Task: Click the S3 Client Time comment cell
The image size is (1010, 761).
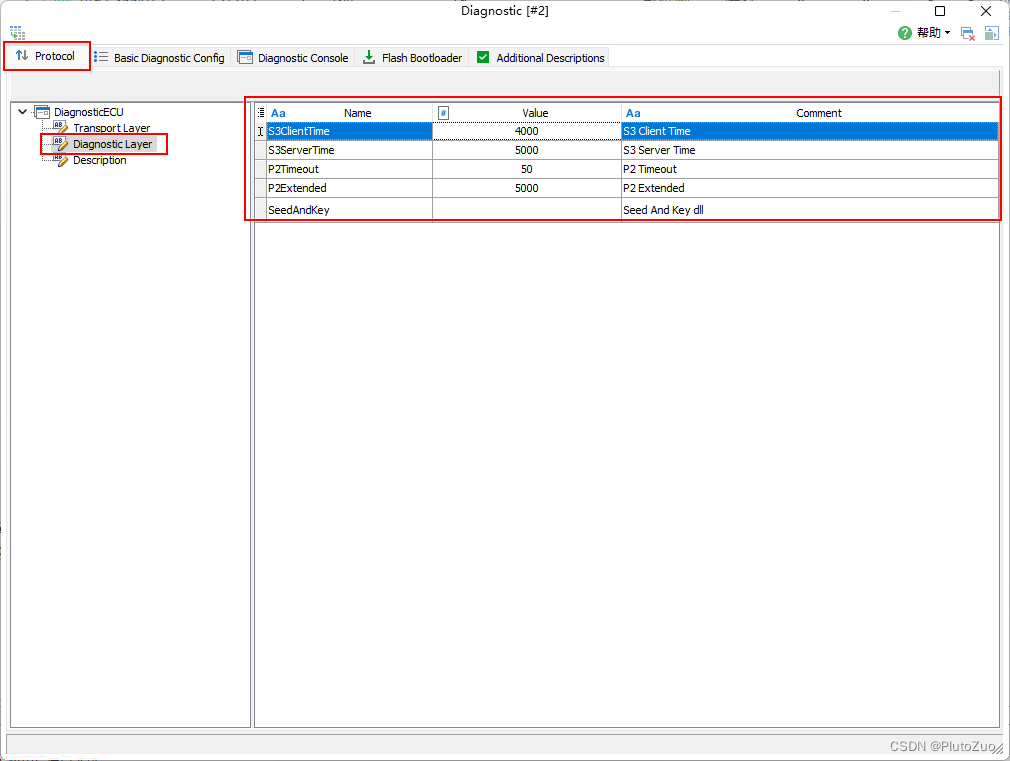Action: [x=810, y=131]
